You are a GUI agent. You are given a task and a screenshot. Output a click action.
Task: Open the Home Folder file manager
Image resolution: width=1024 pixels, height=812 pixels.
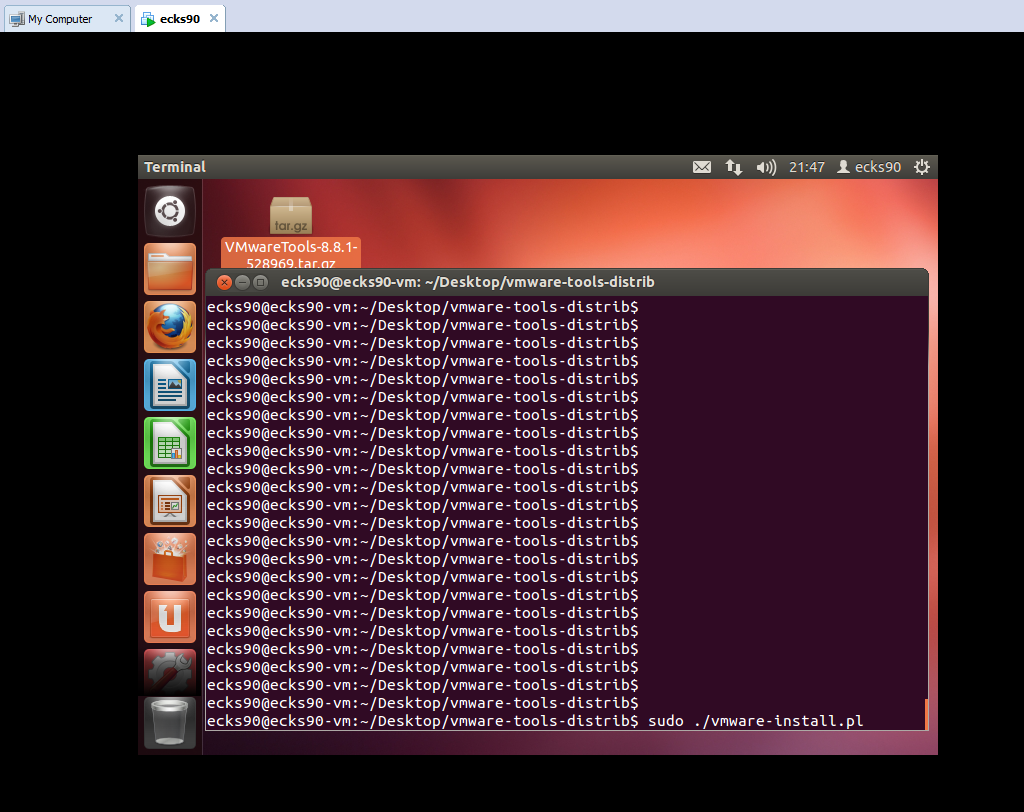pos(170,269)
